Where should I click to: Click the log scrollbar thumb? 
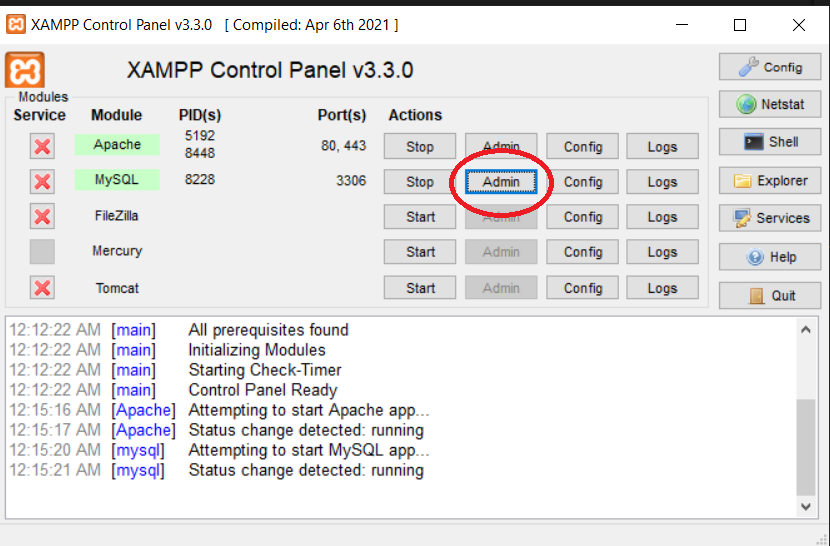[806, 447]
